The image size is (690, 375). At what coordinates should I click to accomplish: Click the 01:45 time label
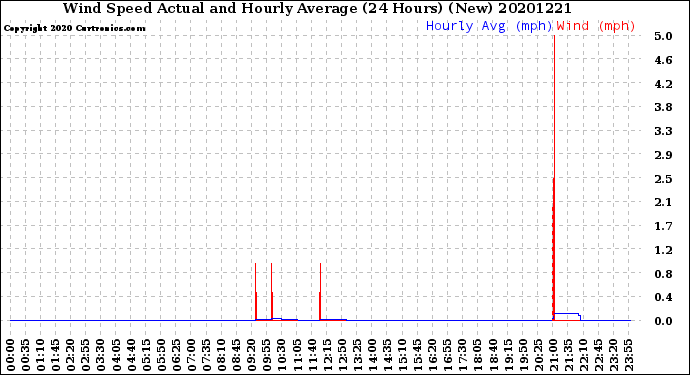point(56,355)
